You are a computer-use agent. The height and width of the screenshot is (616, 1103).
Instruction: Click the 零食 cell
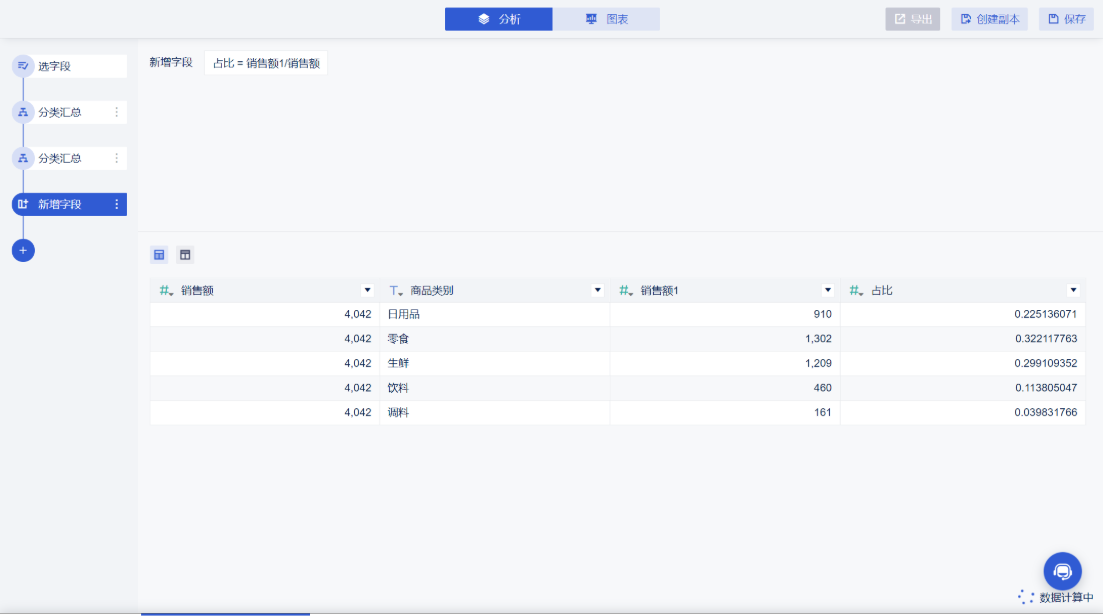[495, 339]
